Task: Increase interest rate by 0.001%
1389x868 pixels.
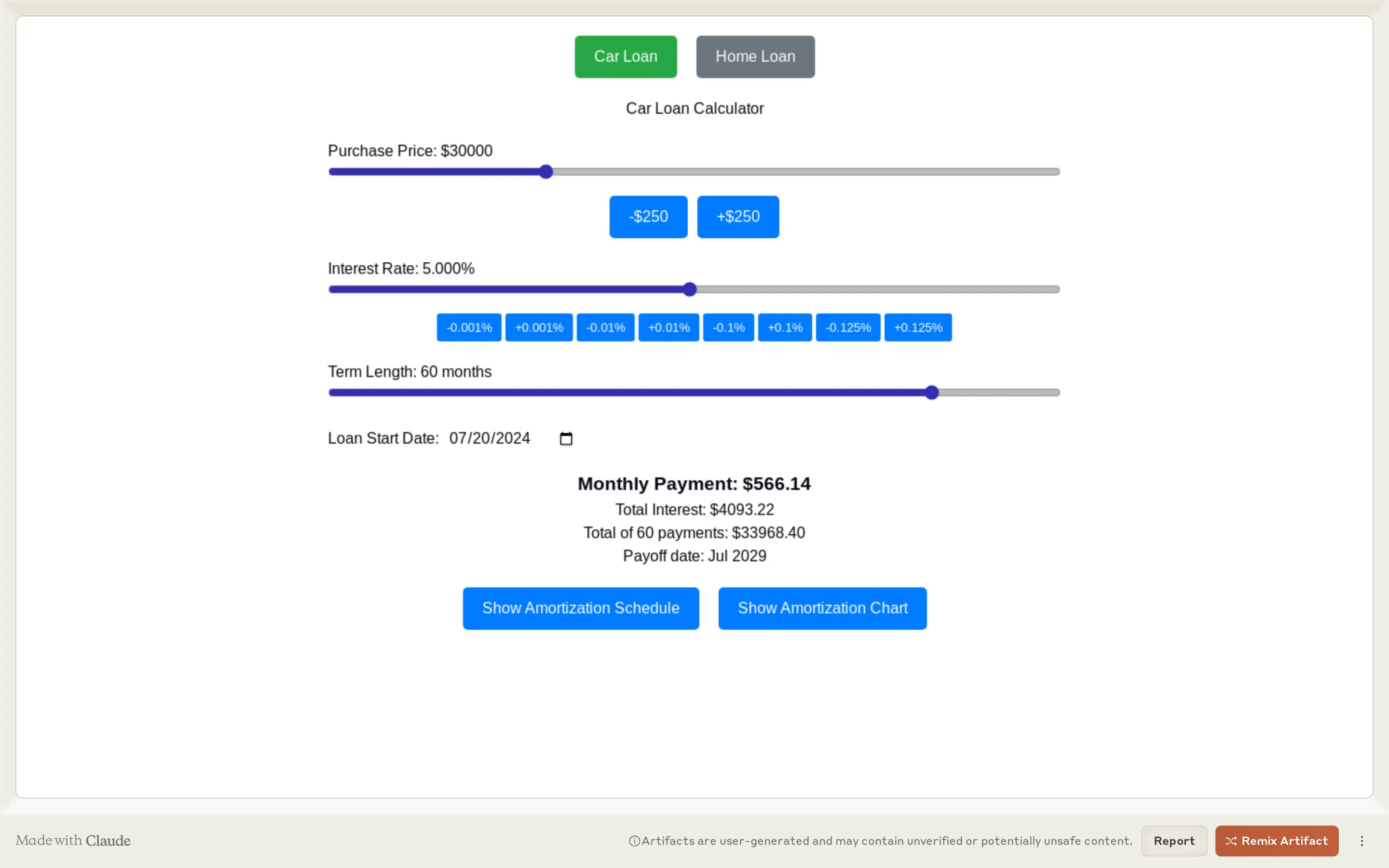Action: tap(538, 327)
